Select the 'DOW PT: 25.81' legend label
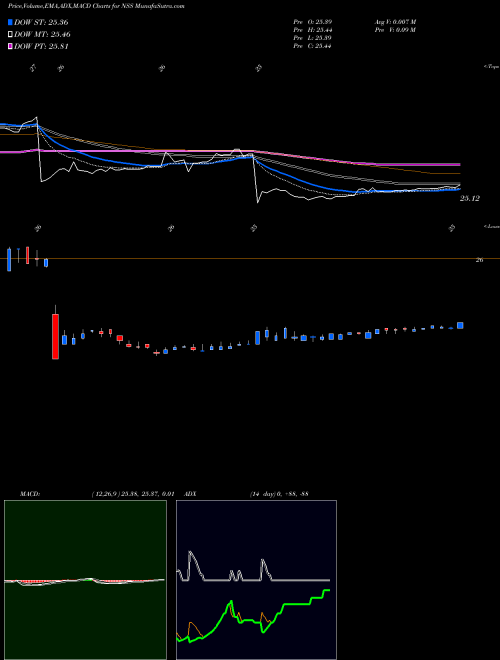Viewport: 500px width, 660px height. tap(41, 47)
